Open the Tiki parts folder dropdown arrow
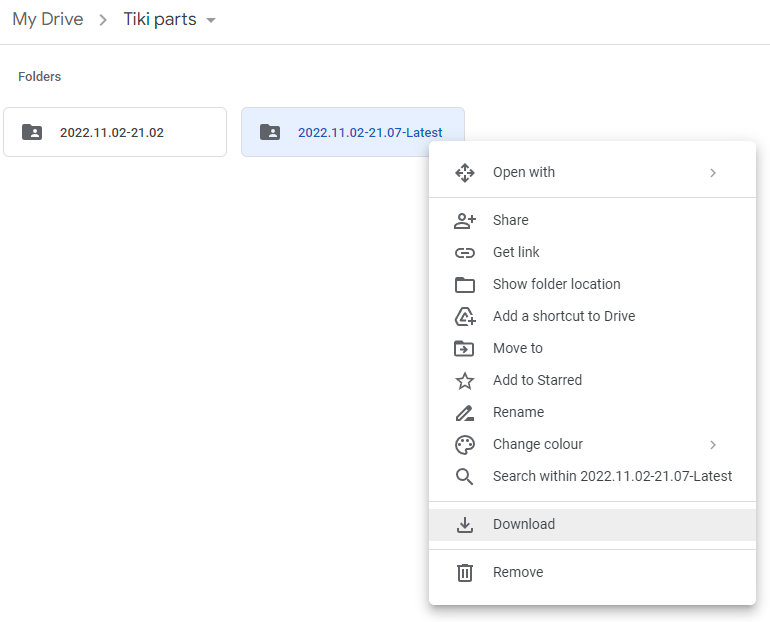Image resolution: width=770 pixels, height=622 pixels. 211,21
